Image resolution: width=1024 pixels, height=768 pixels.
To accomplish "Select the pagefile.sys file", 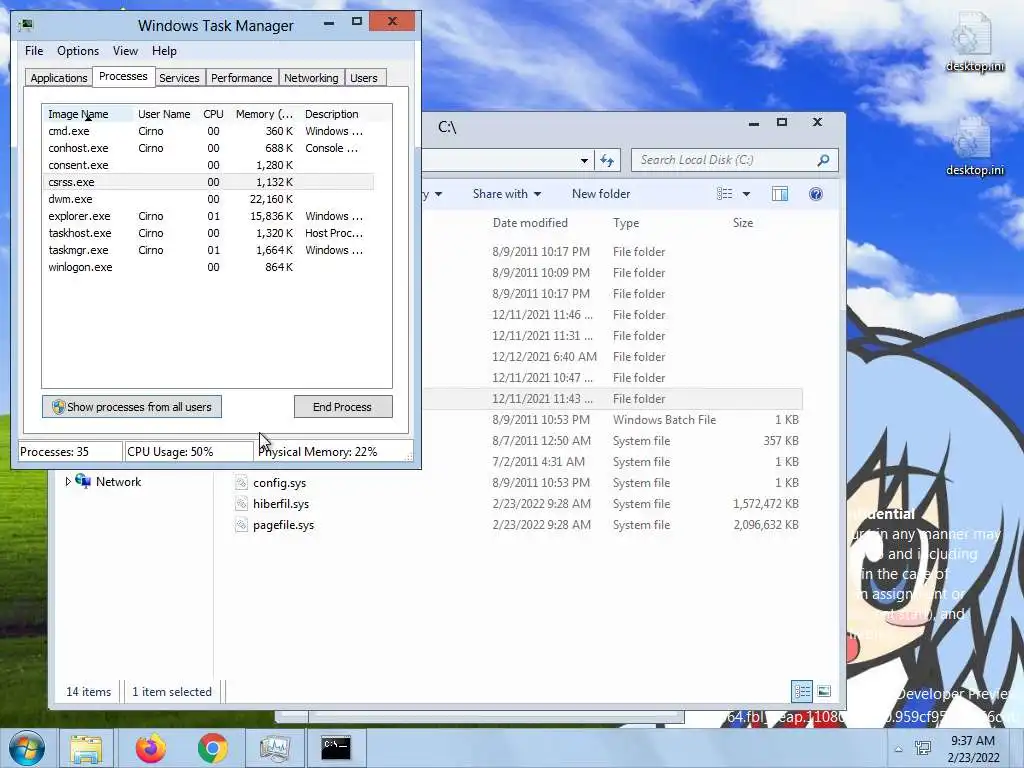I will tap(283, 524).
